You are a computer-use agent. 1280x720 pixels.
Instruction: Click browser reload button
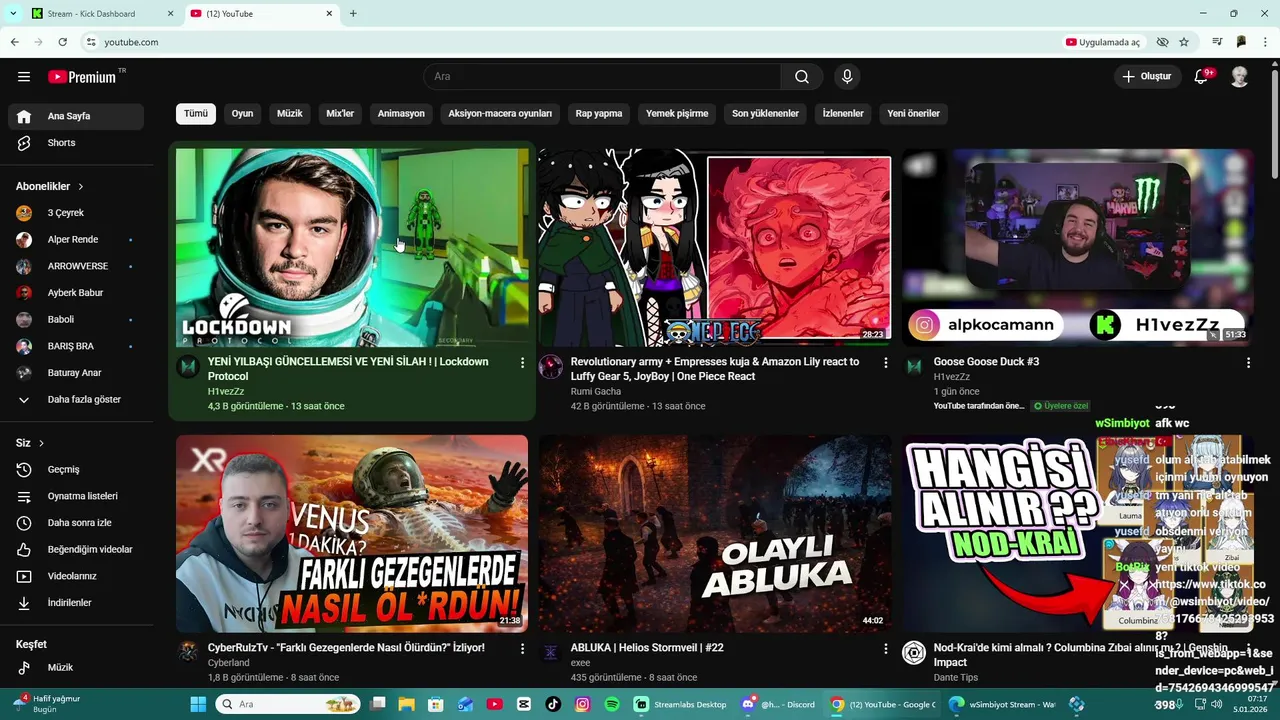pos(62,42)
